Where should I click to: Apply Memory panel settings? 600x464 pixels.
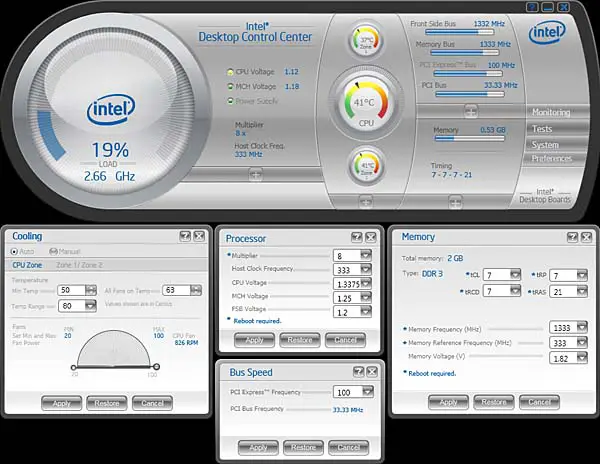point(448,402)
